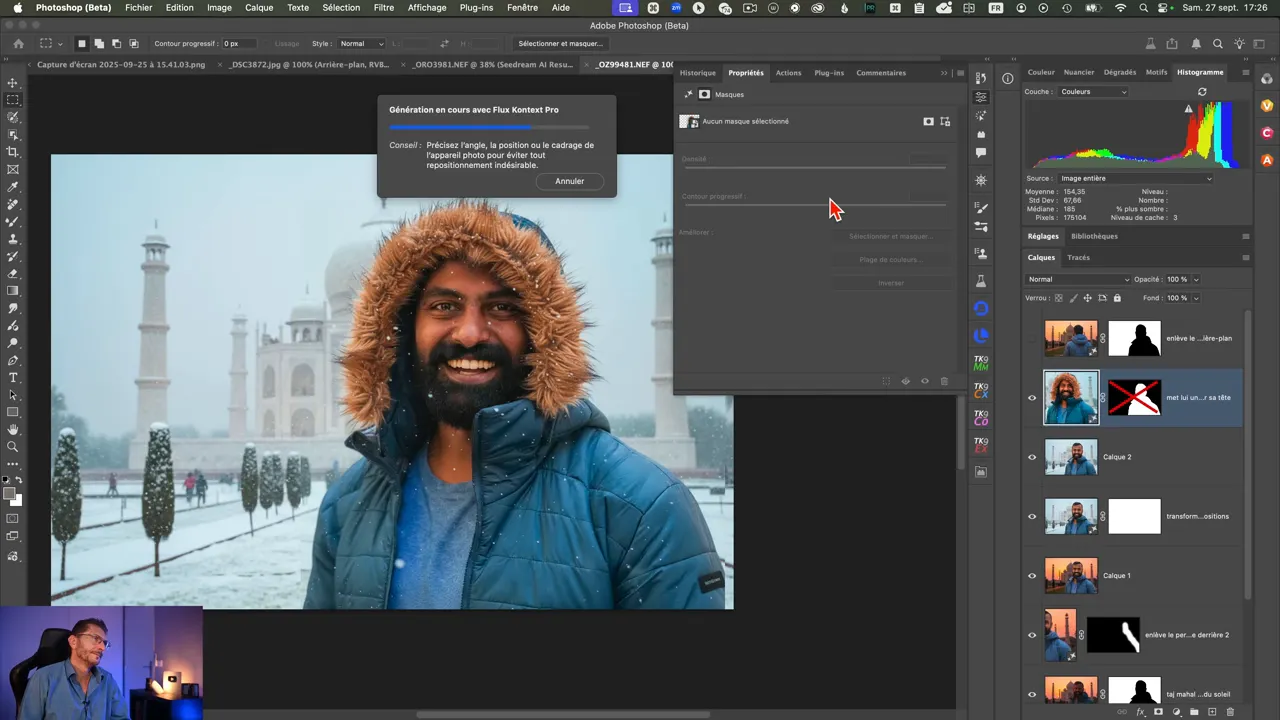Viewport: 1280px width, 720px height.
Task: Select the Eyedropper tool
Action: coord(13,187)
